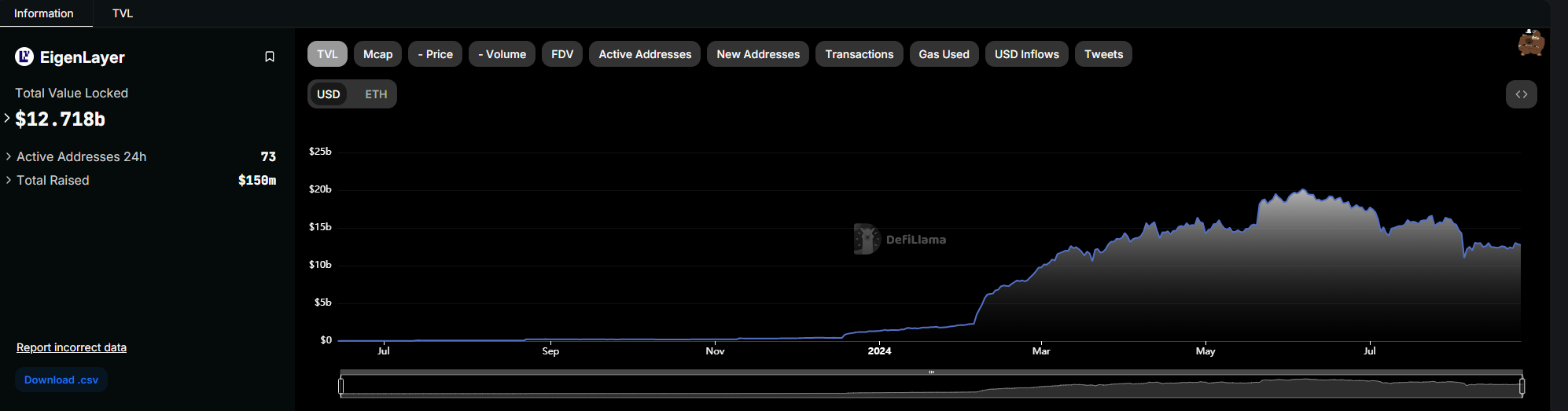Click the bookmark icon next to EigenLayer
This screenshot has height=411, width=1568.
point(270,57)
